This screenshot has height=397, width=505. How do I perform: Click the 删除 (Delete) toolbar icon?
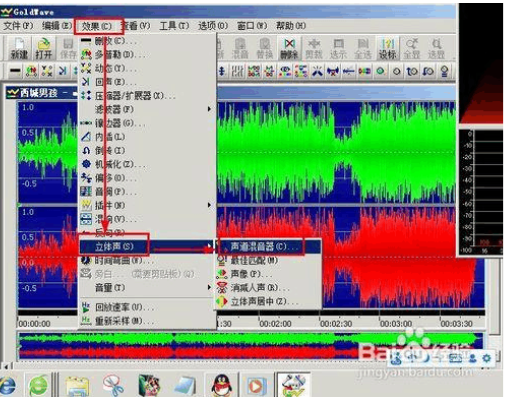click(289, 49)
